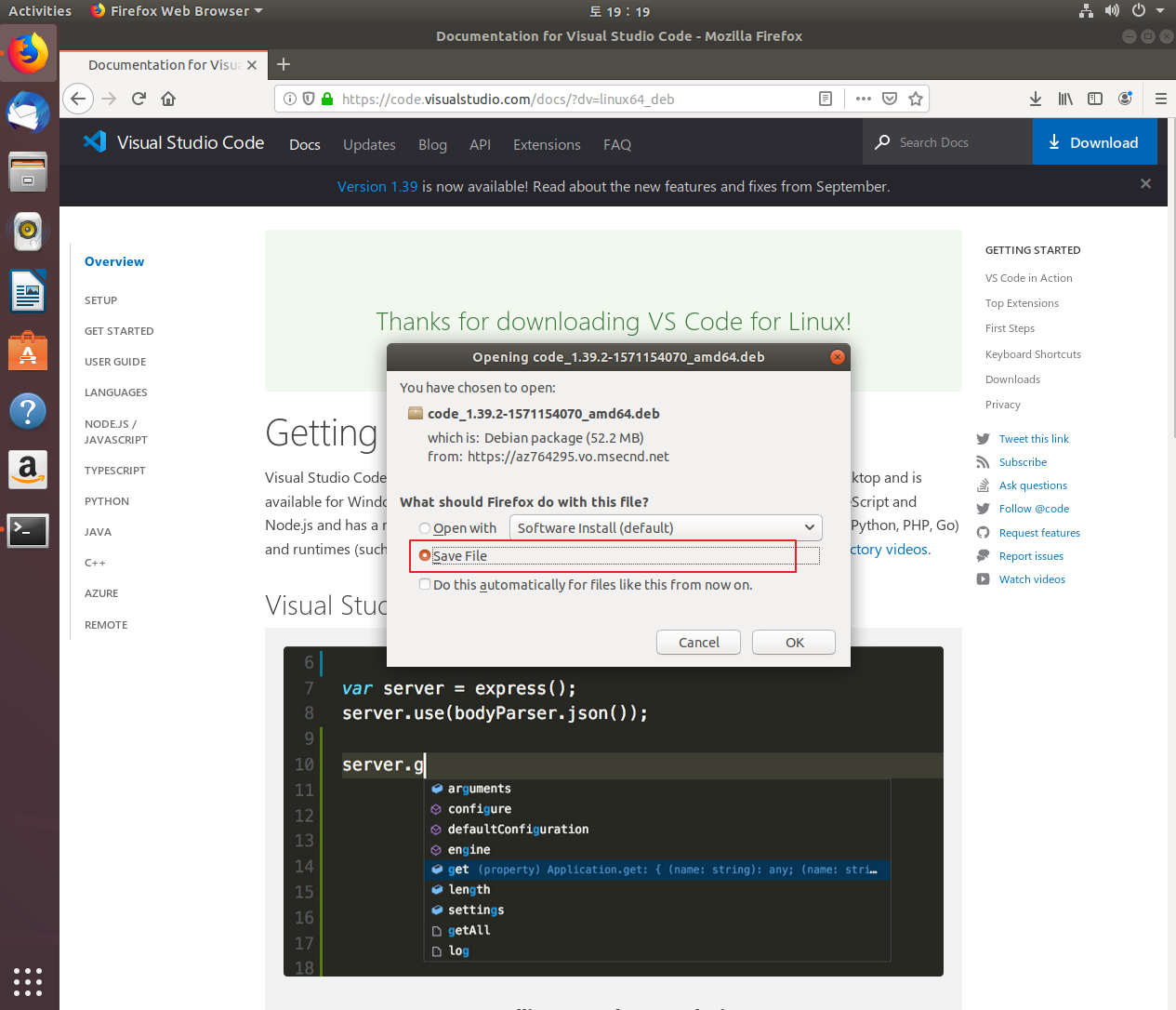
Task: Go back with the browser back arrow
Action: click(x=78, y=99)
